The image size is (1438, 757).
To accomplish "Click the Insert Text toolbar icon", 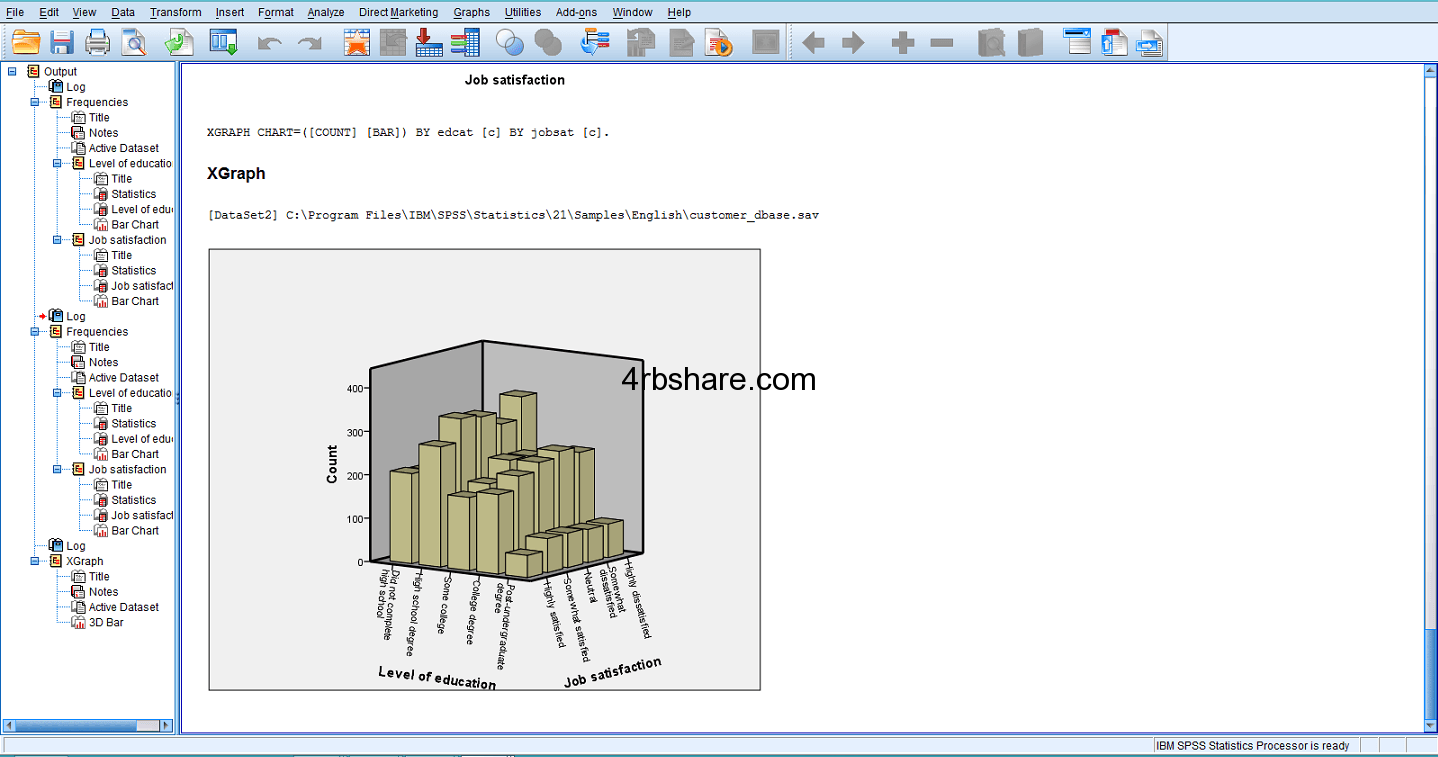I will [x=1150, y=42].
